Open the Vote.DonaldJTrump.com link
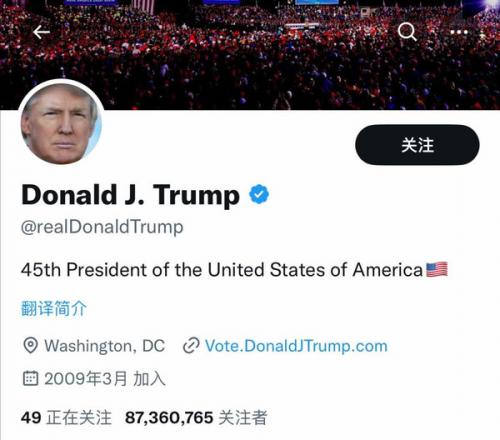Screen dimensions: 500x440 click(296, 346)
